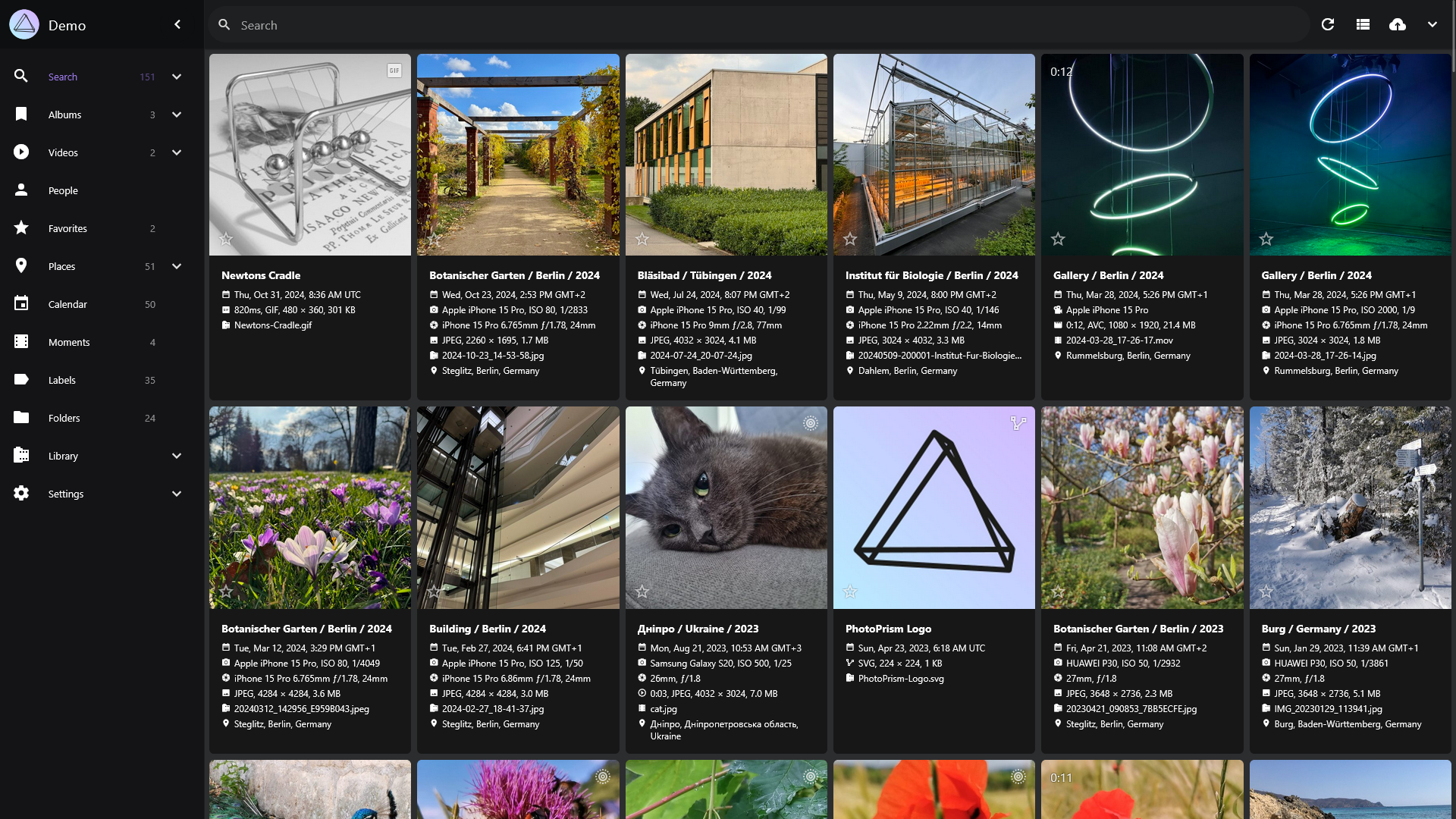The height and width of the screenshot is (819, 1456).
Task: Open Labels with the tag icon
Action: pos(21,380)
